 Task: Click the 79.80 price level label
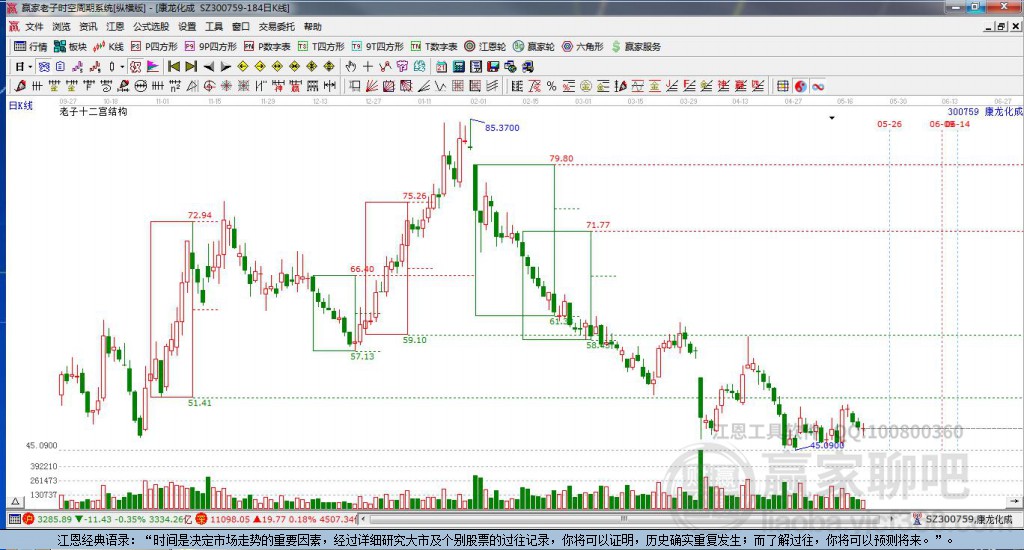tap(561, 159)
